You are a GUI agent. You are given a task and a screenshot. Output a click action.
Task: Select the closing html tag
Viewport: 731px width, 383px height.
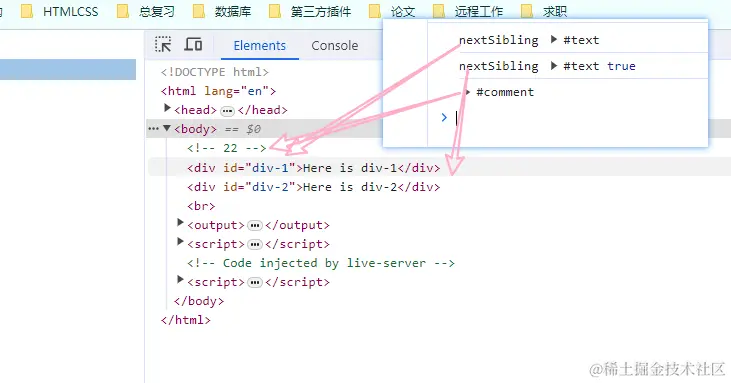[186, 320]
